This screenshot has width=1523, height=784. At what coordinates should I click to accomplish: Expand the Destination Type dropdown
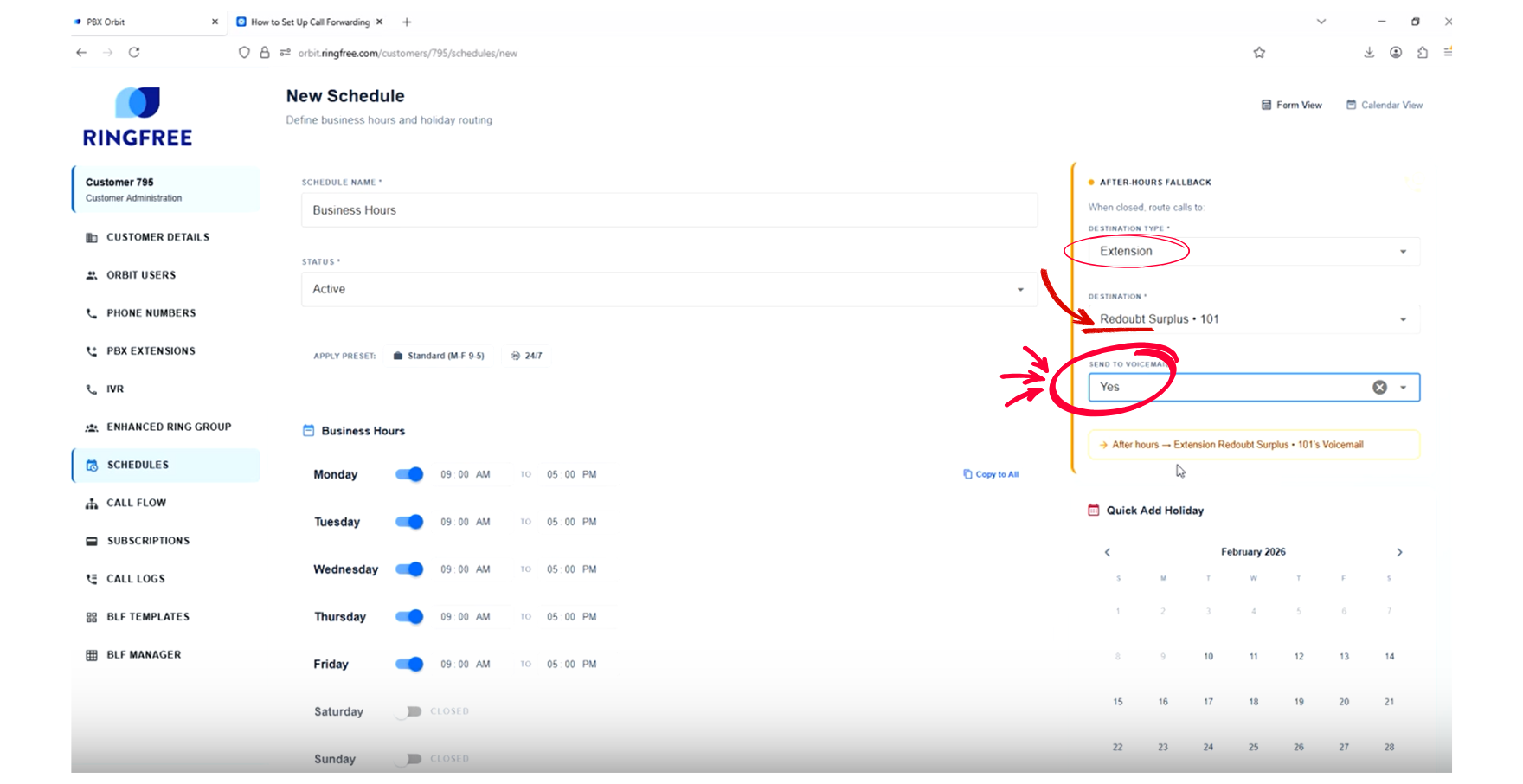(1254, 252)
